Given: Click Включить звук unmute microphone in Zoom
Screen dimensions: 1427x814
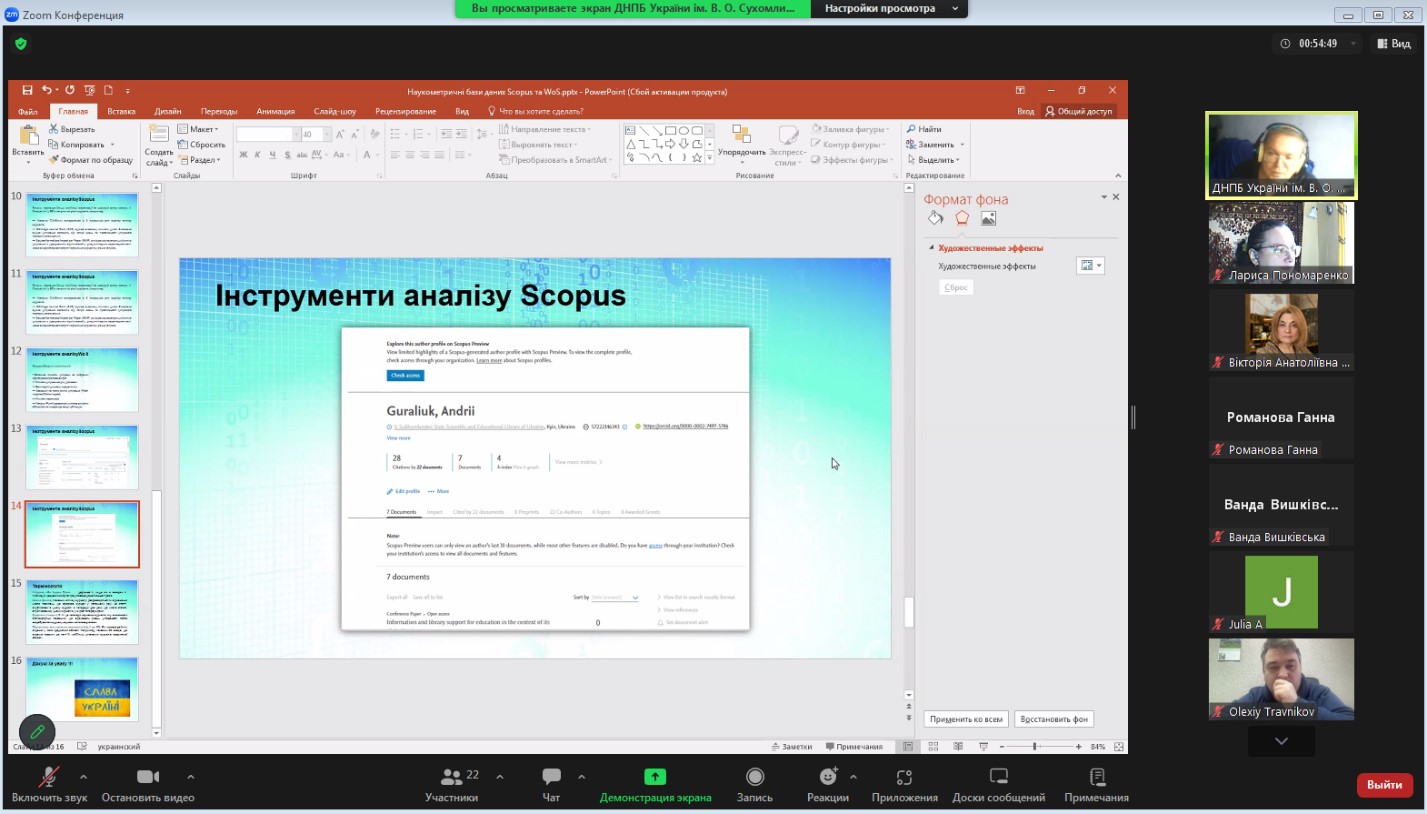Looking at the screenshot, I should 49,784.
